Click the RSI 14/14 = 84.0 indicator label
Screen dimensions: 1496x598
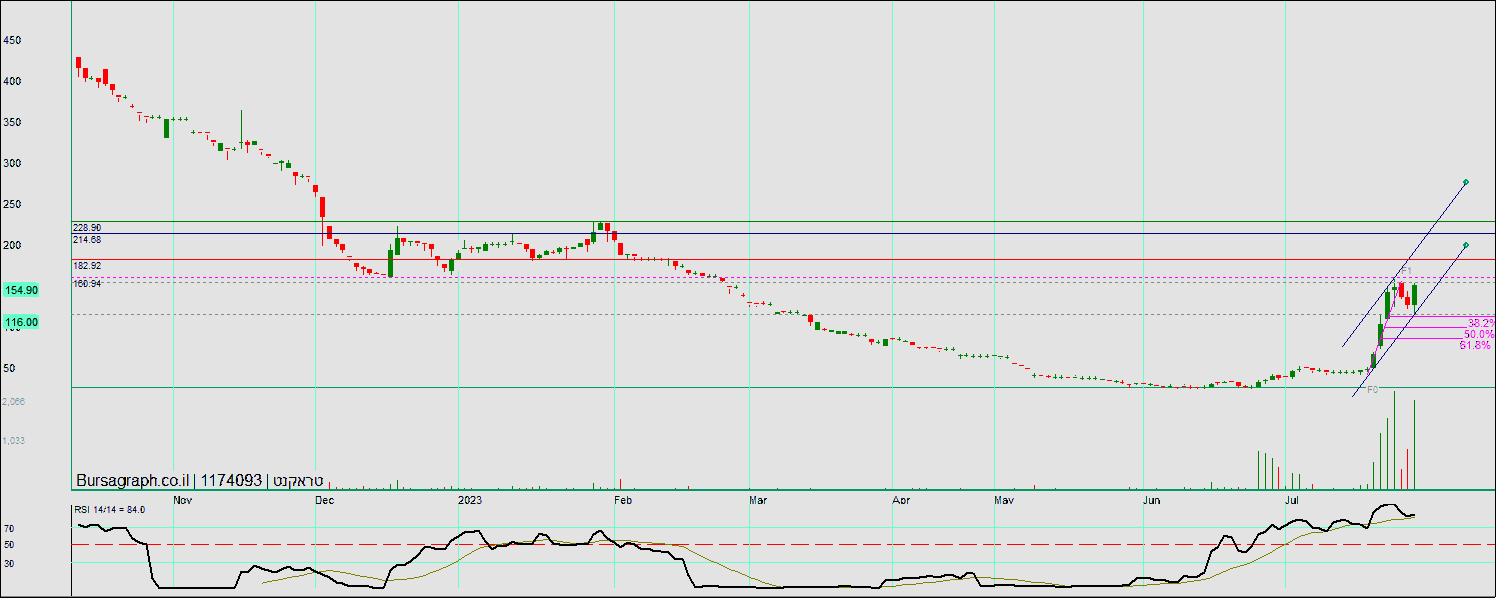[x=110, y=510]
